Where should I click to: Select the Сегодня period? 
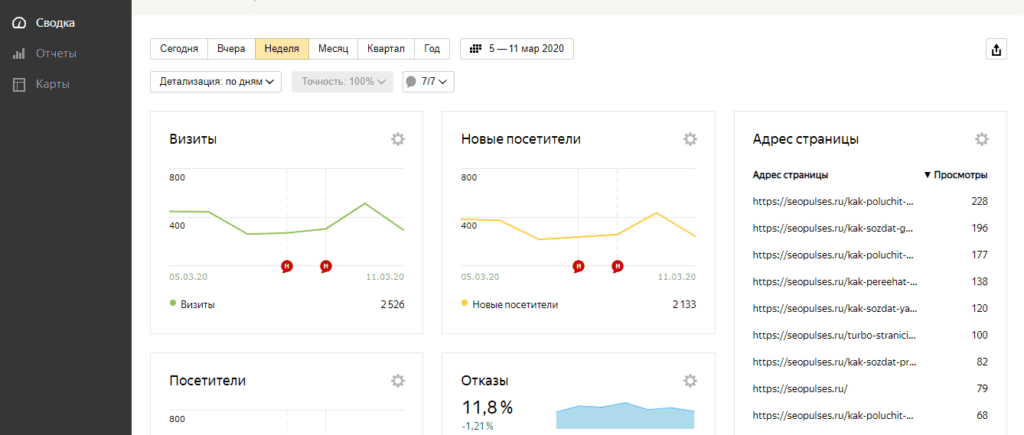(x=179, y=49)
